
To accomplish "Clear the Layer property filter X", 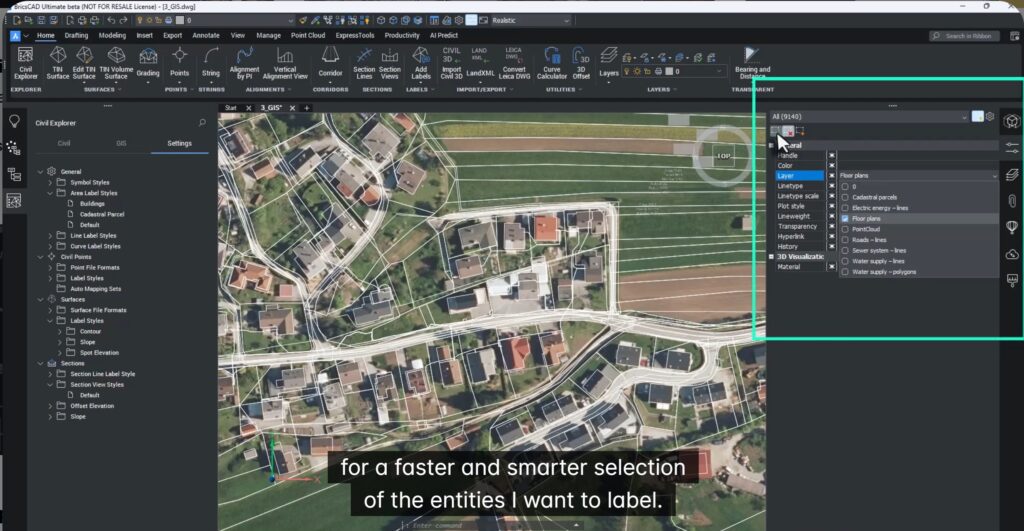I will click(x=831, y=176).
